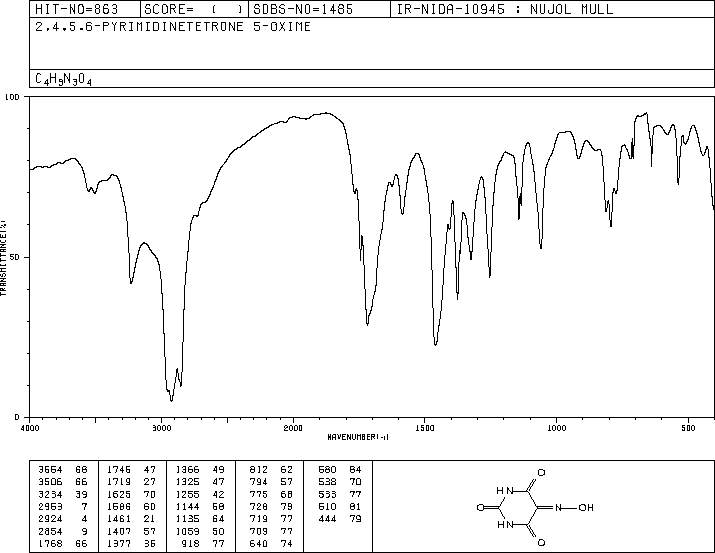This screenshot has width=715, height=553.
Task: Select the IR-NIDA-10945 : NUJOL MULL label
Action: (x=505, y=9)
